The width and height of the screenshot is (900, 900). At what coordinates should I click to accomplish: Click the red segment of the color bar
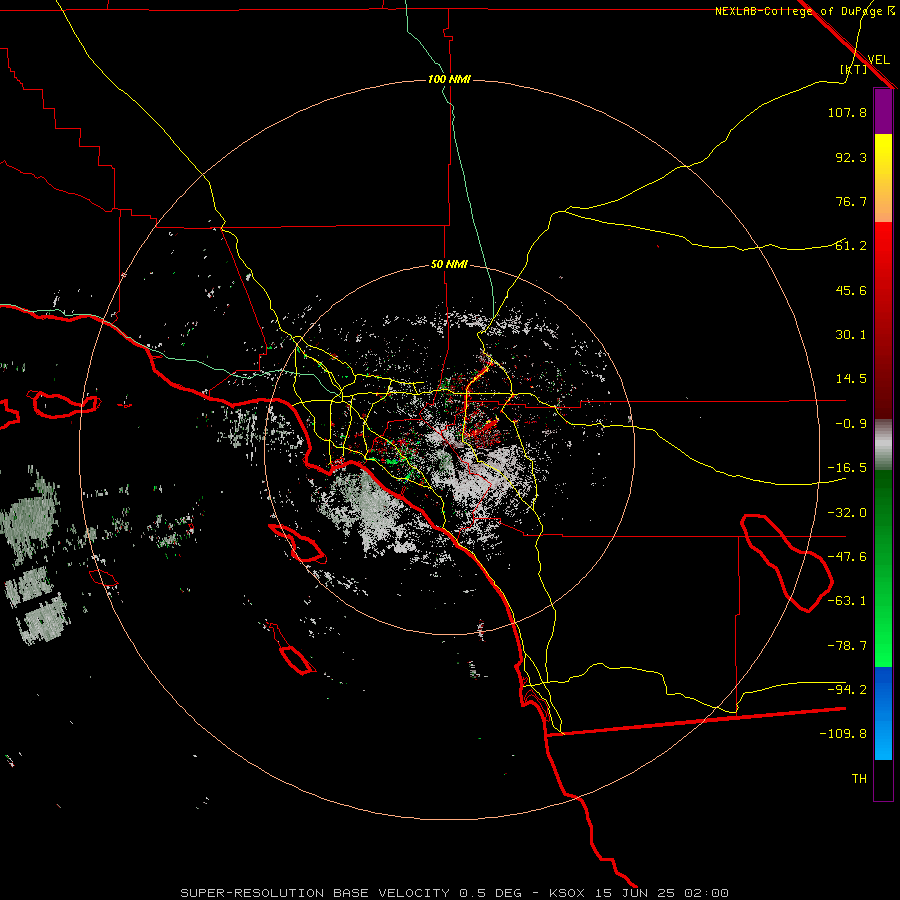point(883,320)
